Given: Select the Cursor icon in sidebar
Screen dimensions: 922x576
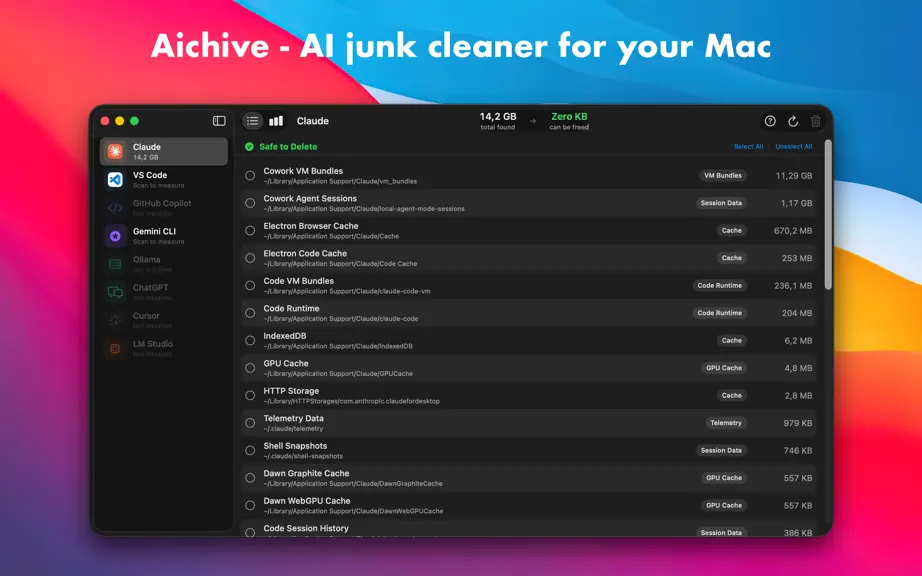Looking at the screenshot, I should [115, 320].
